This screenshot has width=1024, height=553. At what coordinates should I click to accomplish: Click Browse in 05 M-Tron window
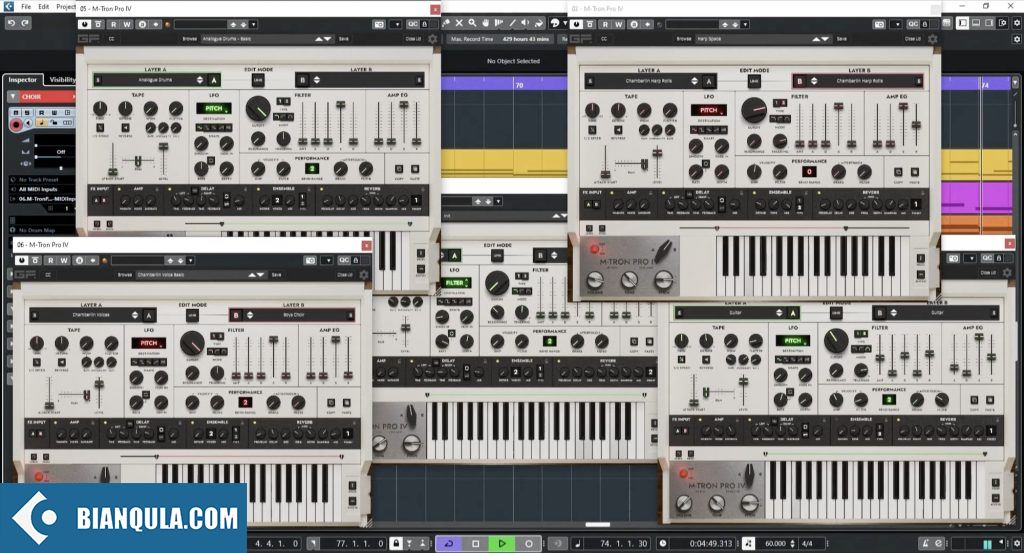[x=190, y=39]
